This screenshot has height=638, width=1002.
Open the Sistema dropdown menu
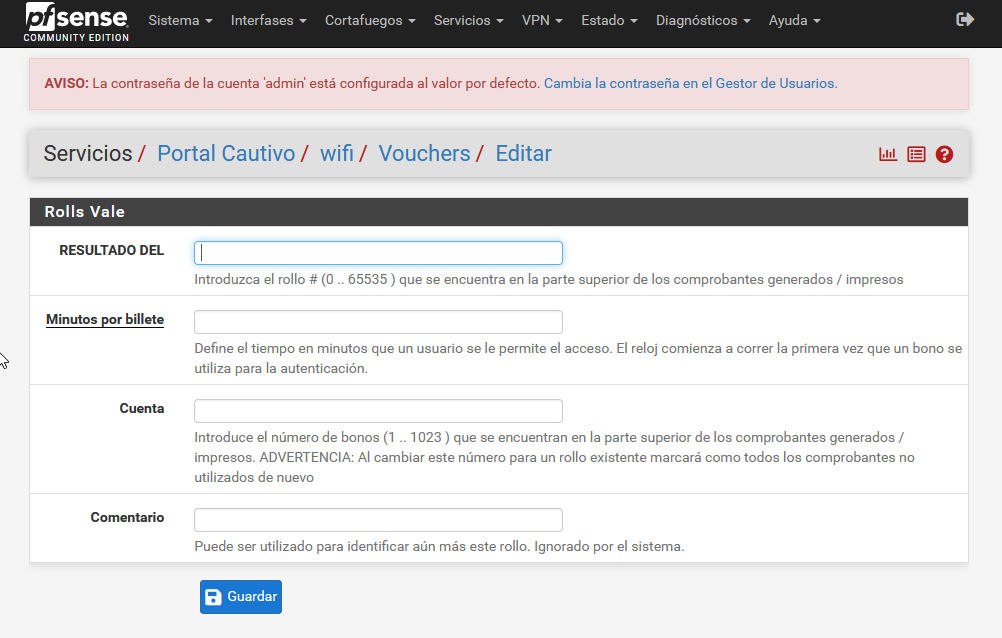pyautogui.click(x=180, y=20)
